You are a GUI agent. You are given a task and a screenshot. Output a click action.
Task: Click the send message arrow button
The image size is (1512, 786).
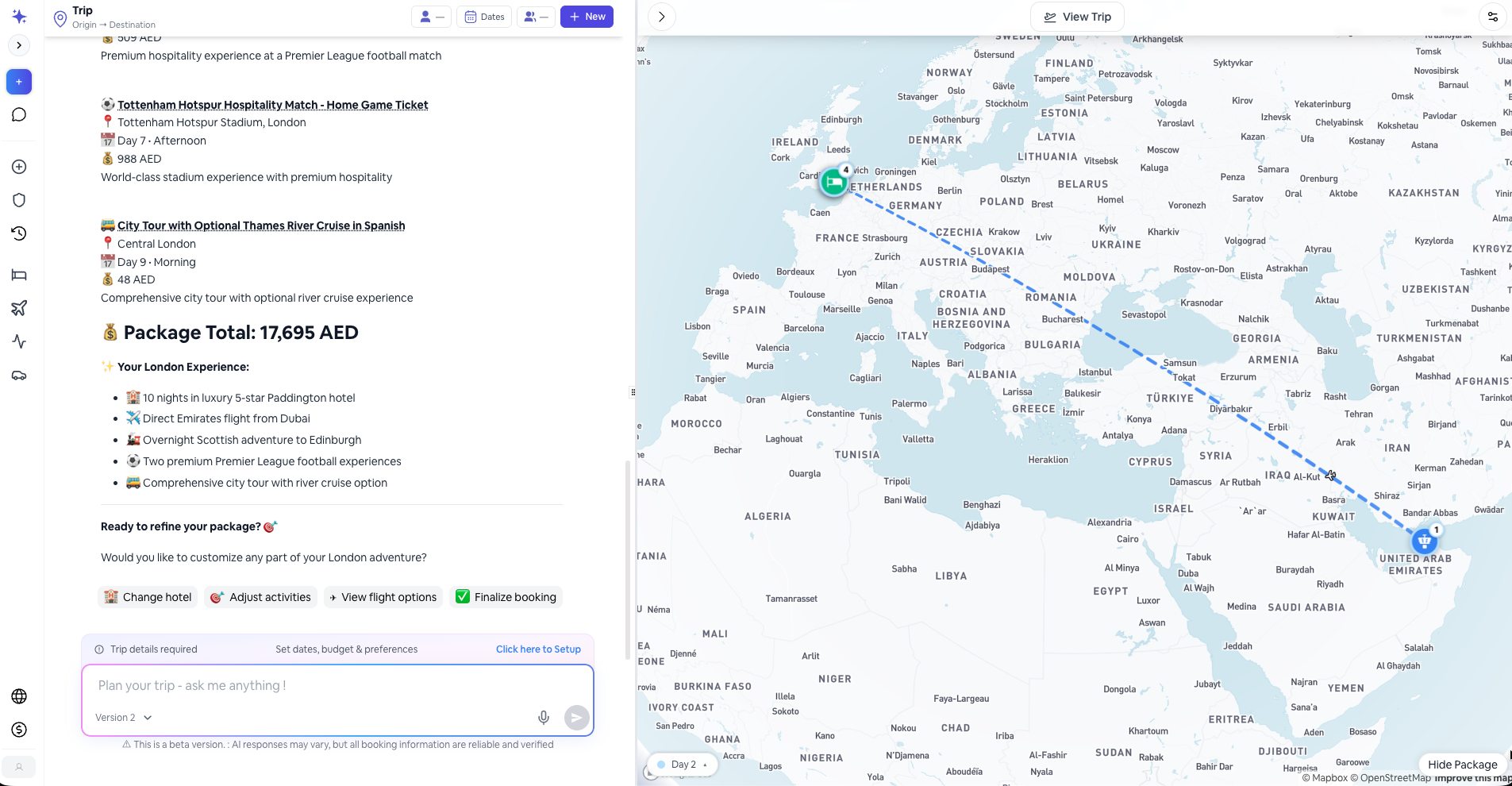pos(577,718)
